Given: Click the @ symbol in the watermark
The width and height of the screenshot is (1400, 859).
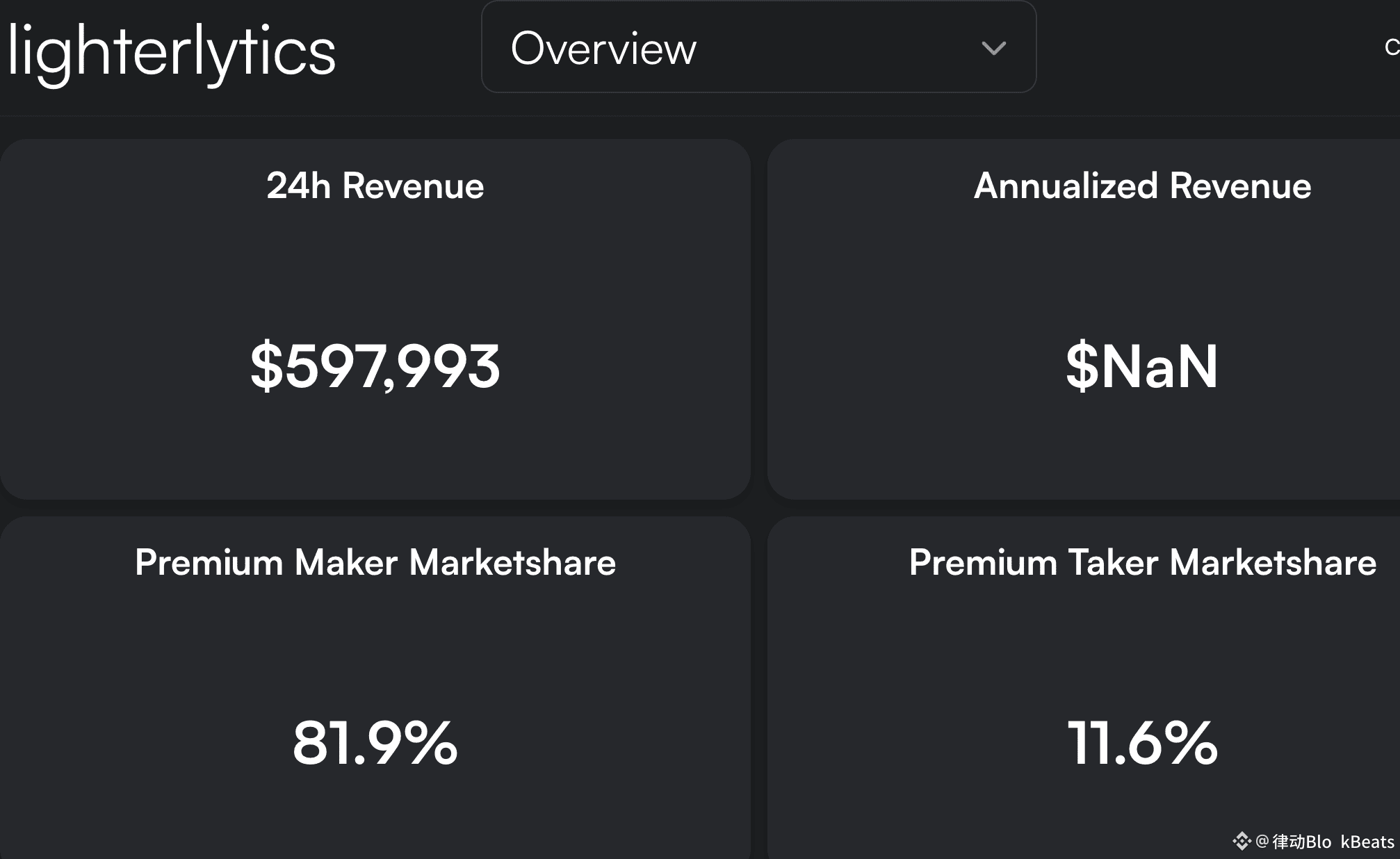Looking at the screenshot, I should [1262, 842].
